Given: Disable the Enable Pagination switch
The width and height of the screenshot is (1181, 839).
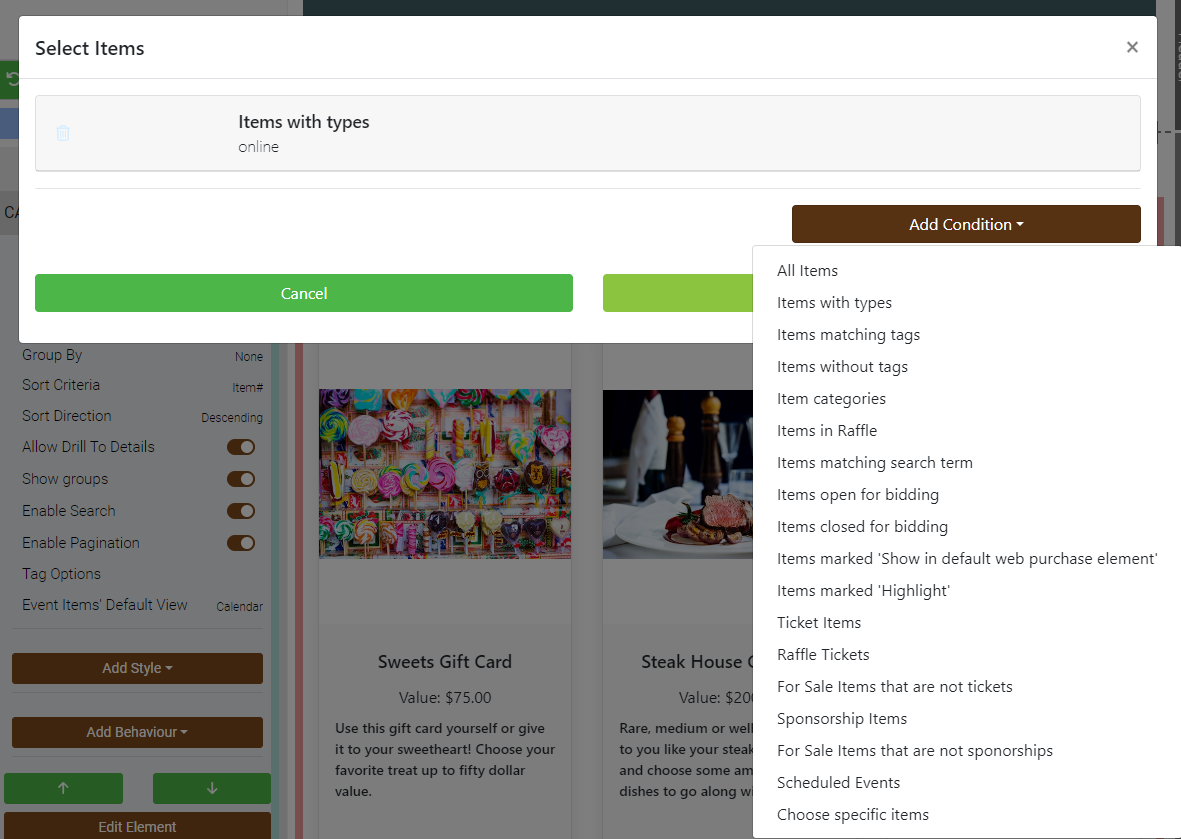Looking at the screenshot, I should [241, 543].
